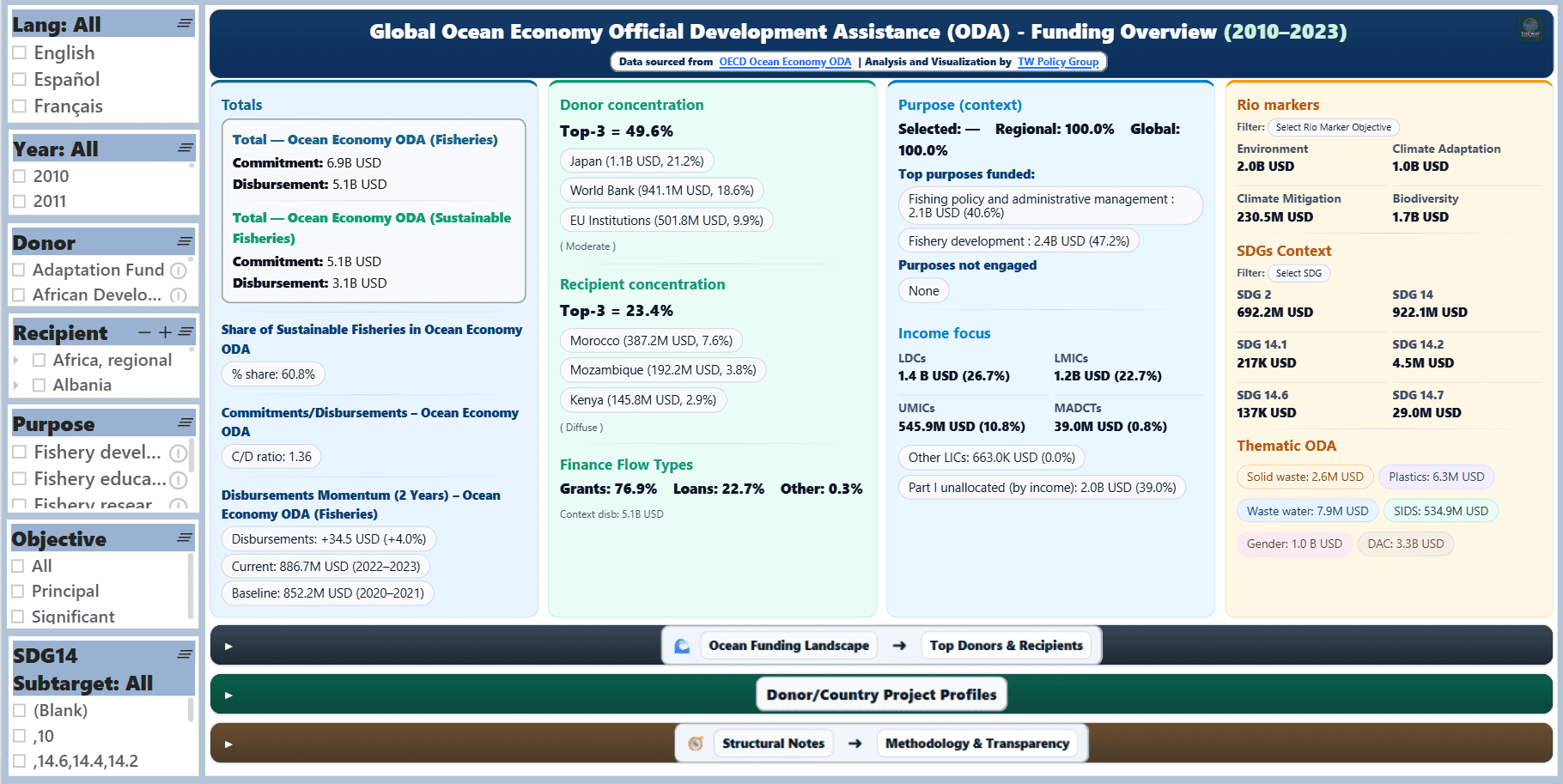This screenshot has width=1563, height=784.
Task: Open the Select SDG filter
Action: (1298, 273)
